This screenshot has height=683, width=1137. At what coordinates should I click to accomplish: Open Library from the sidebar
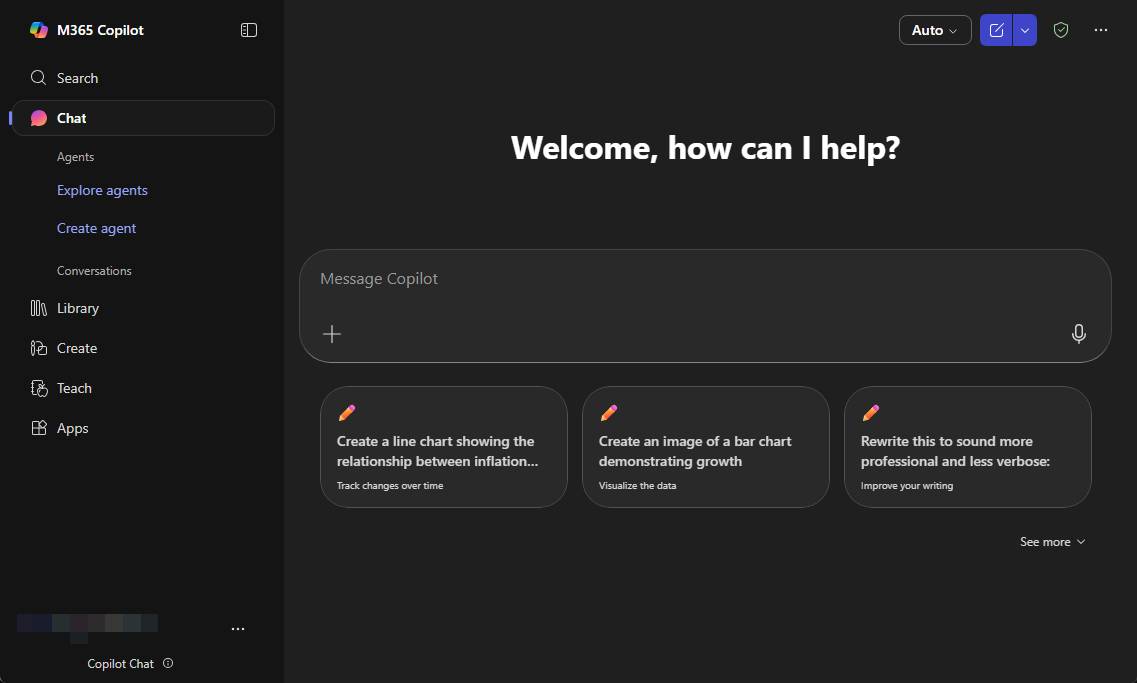click(x=80, y=308)
